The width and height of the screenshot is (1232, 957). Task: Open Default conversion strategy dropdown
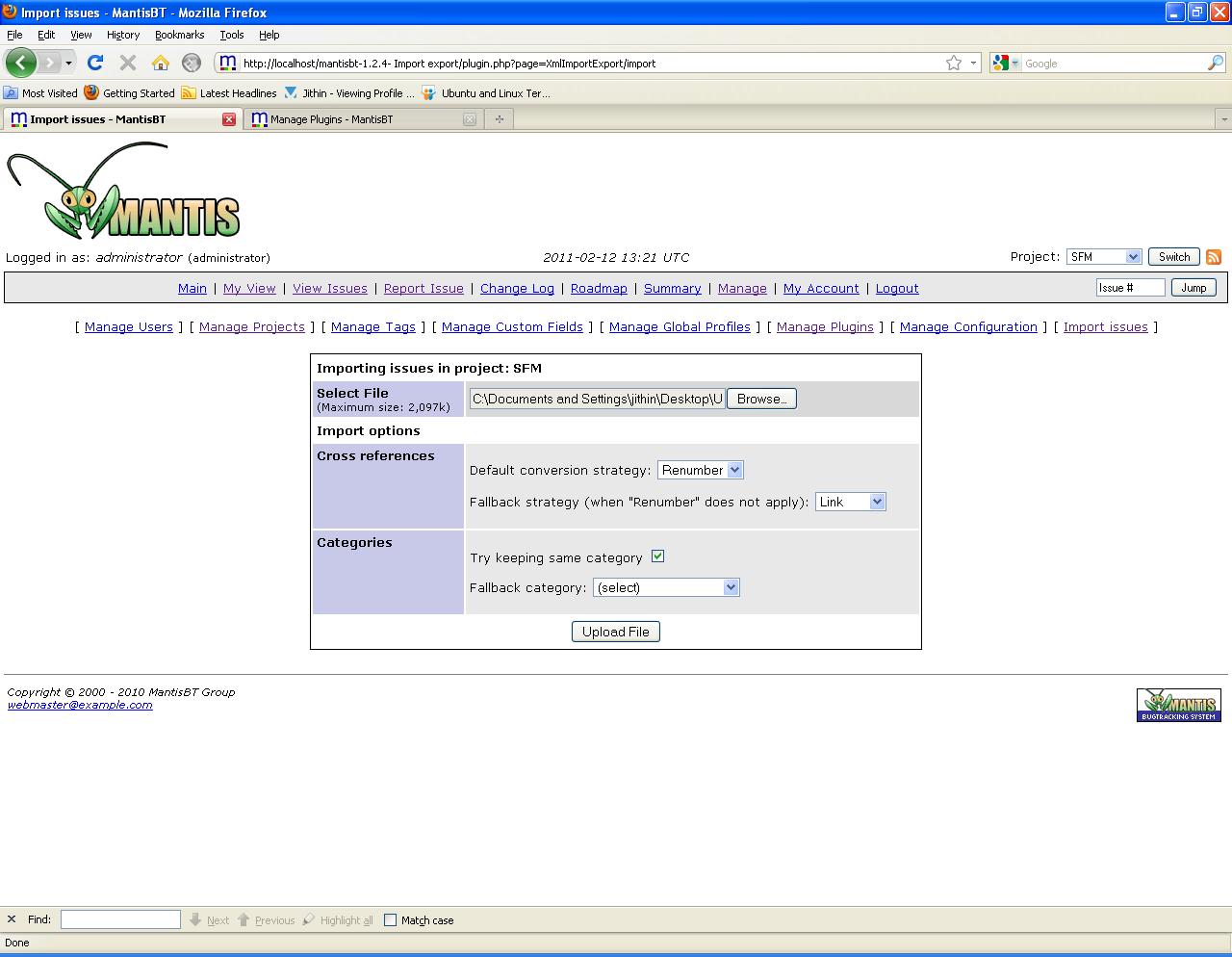tap(700, 470)
